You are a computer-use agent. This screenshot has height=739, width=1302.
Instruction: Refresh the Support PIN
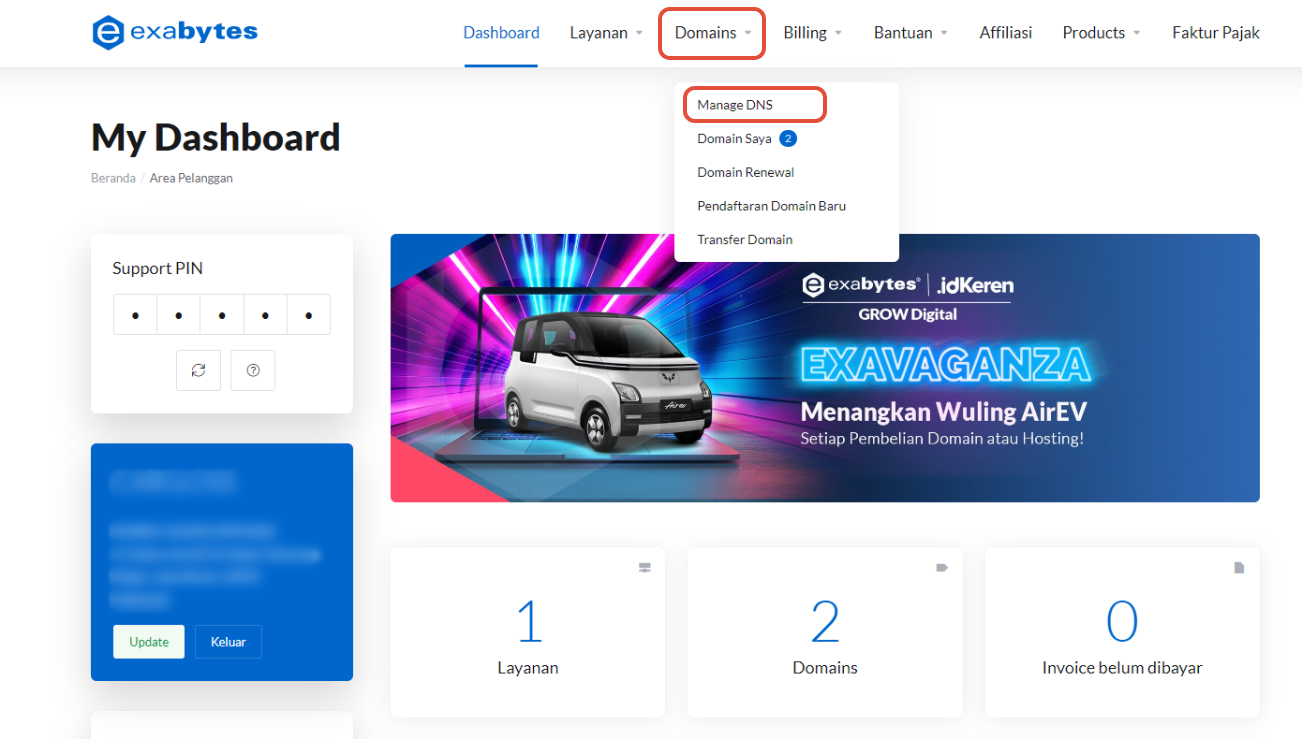[x=198, y=370]
